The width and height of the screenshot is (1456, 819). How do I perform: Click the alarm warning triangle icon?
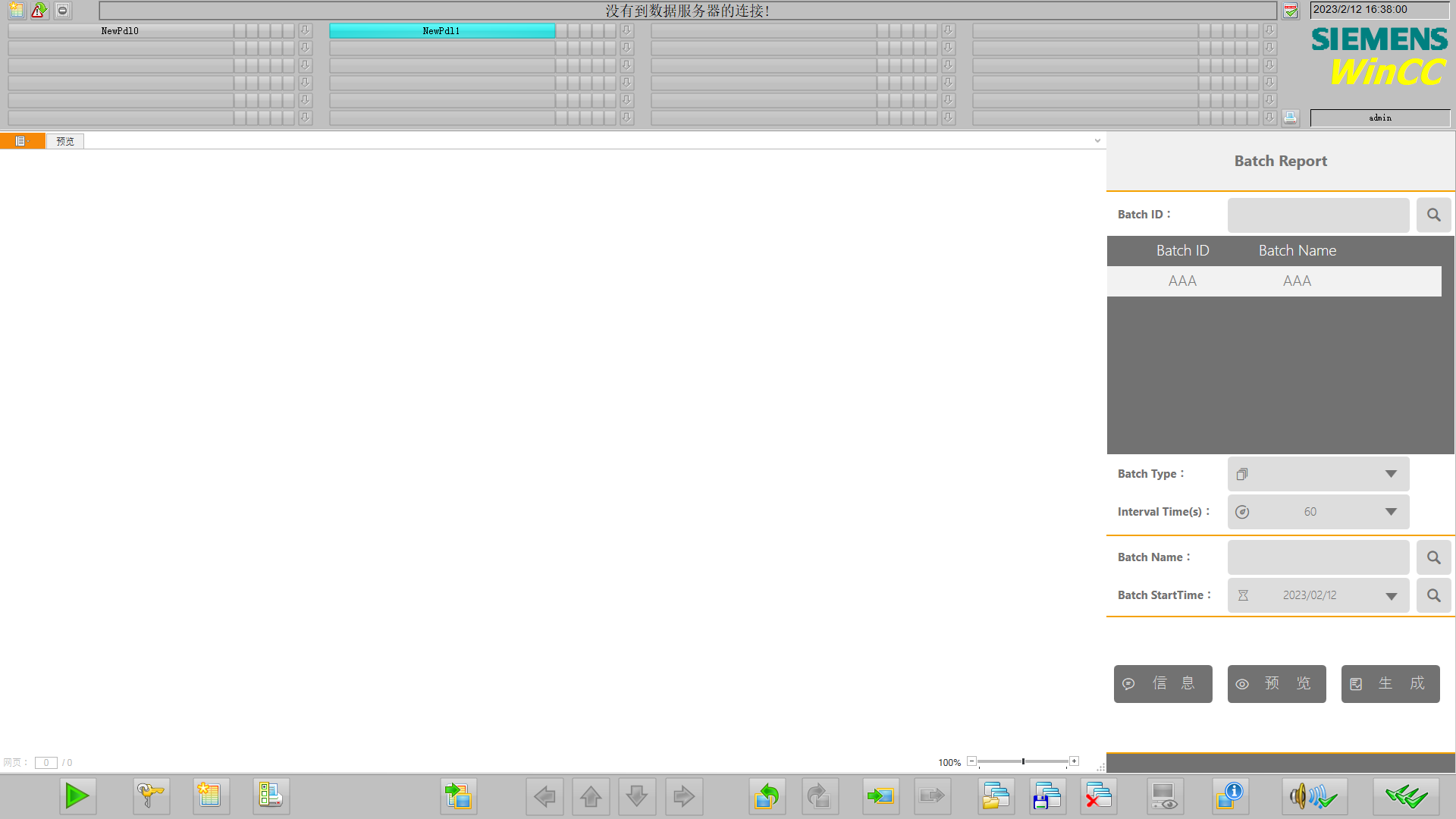(x=39, y=11)
